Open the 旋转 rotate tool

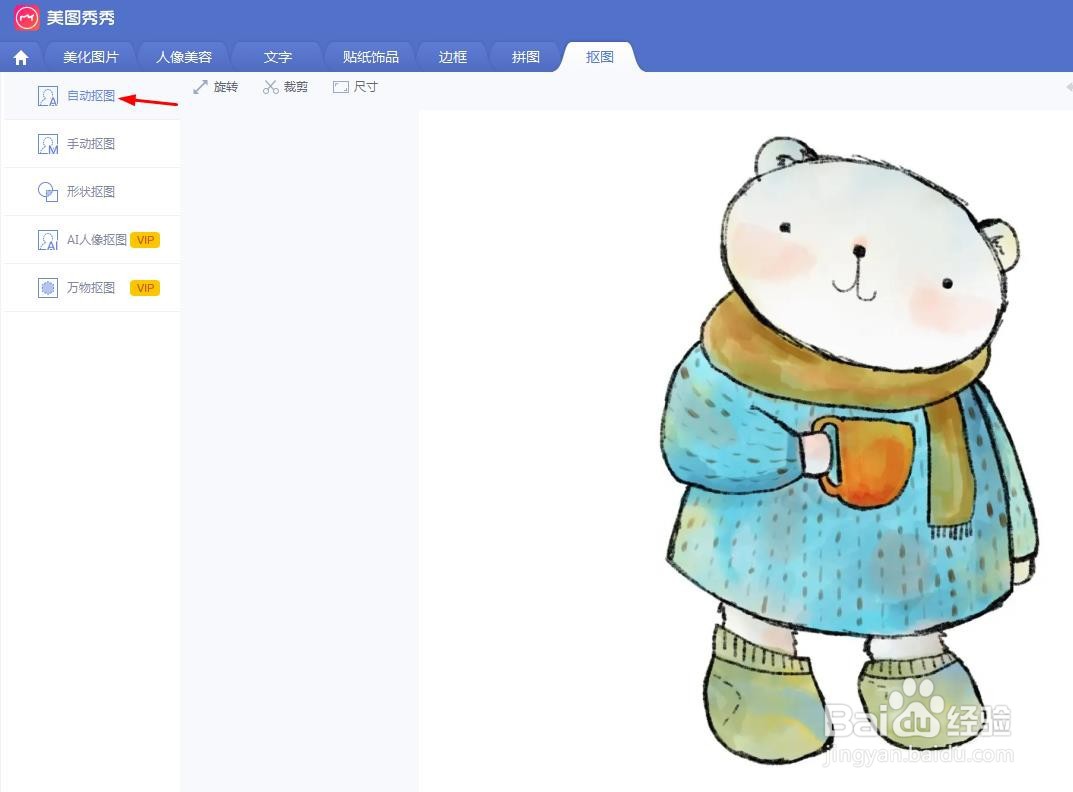point(226,87)
